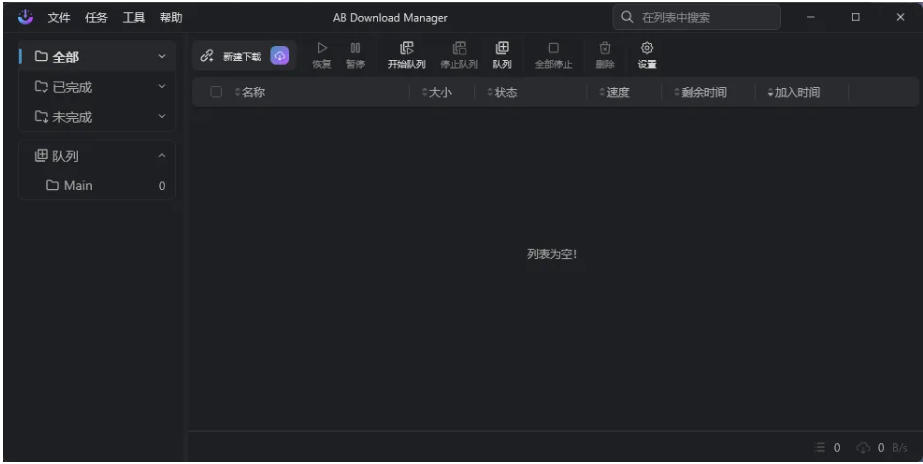Image resolution: width=923 pixels, height=464 pixels.
Task: Toggle the select-all checkbox in table header
Action: (x=216, y=92)
